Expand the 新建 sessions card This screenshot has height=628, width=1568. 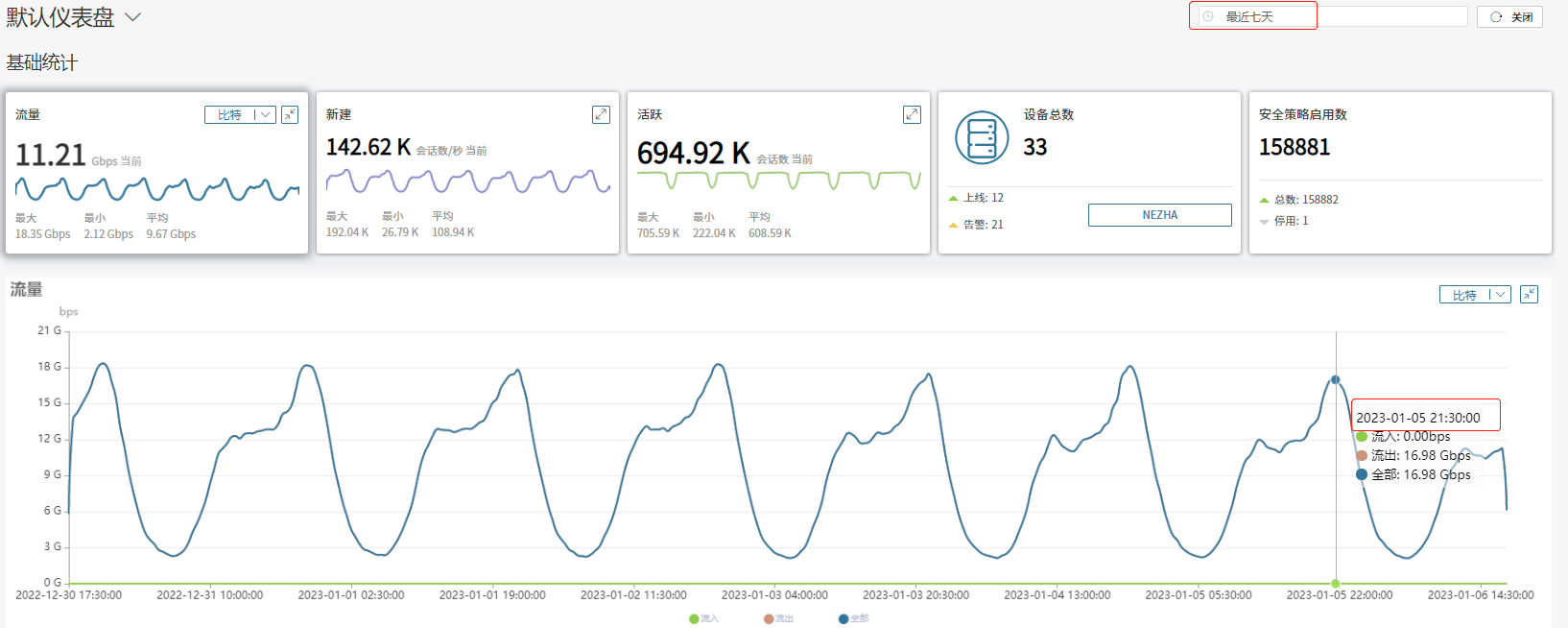pos(601,114)
